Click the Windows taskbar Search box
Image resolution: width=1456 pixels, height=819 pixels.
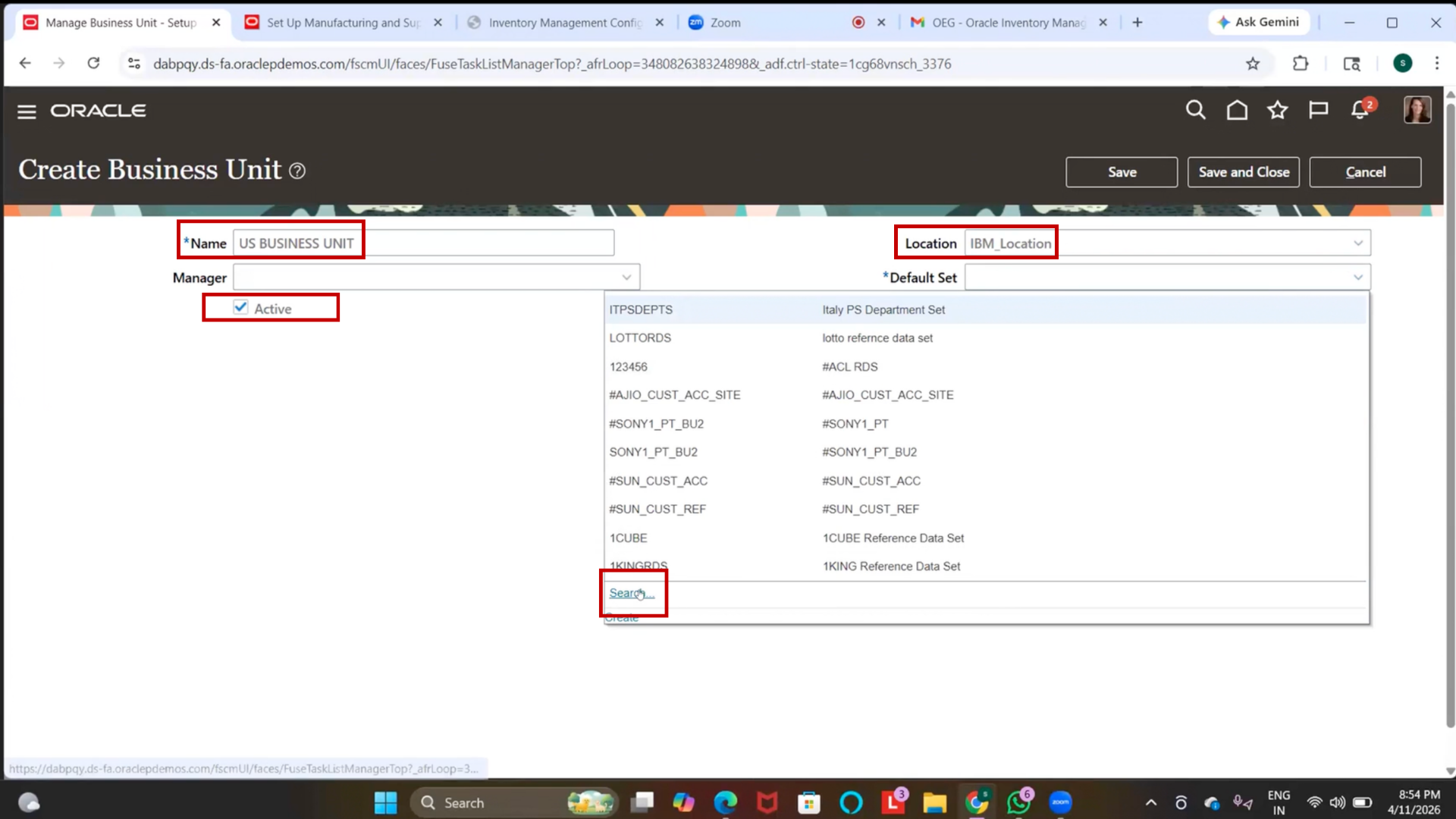[514, 802]
